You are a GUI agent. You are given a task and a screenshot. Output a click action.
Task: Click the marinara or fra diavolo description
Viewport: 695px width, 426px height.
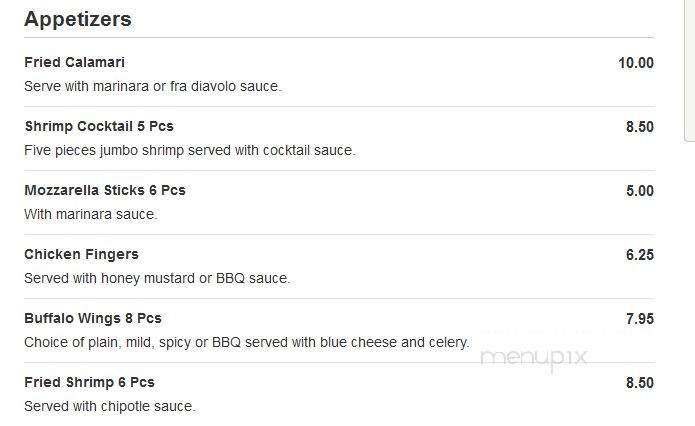tap(153, 86)
